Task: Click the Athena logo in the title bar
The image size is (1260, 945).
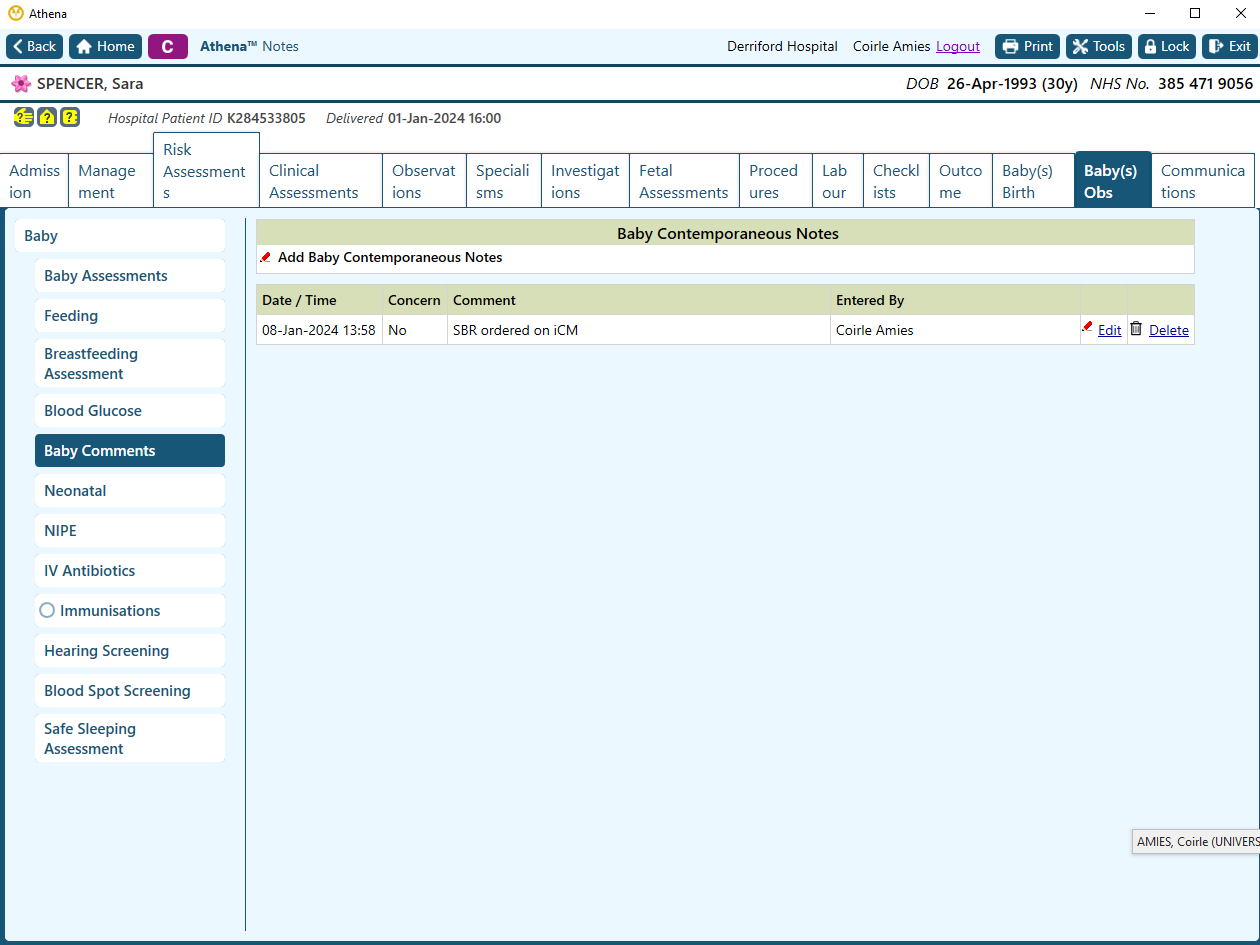Action: point(15,13)
